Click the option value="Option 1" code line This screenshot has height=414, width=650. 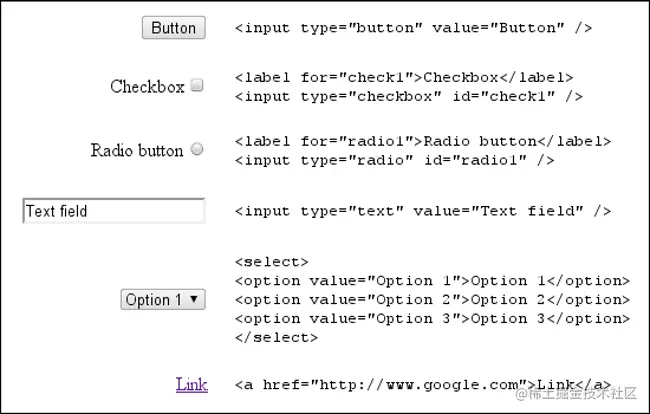[x=432, y=281]
